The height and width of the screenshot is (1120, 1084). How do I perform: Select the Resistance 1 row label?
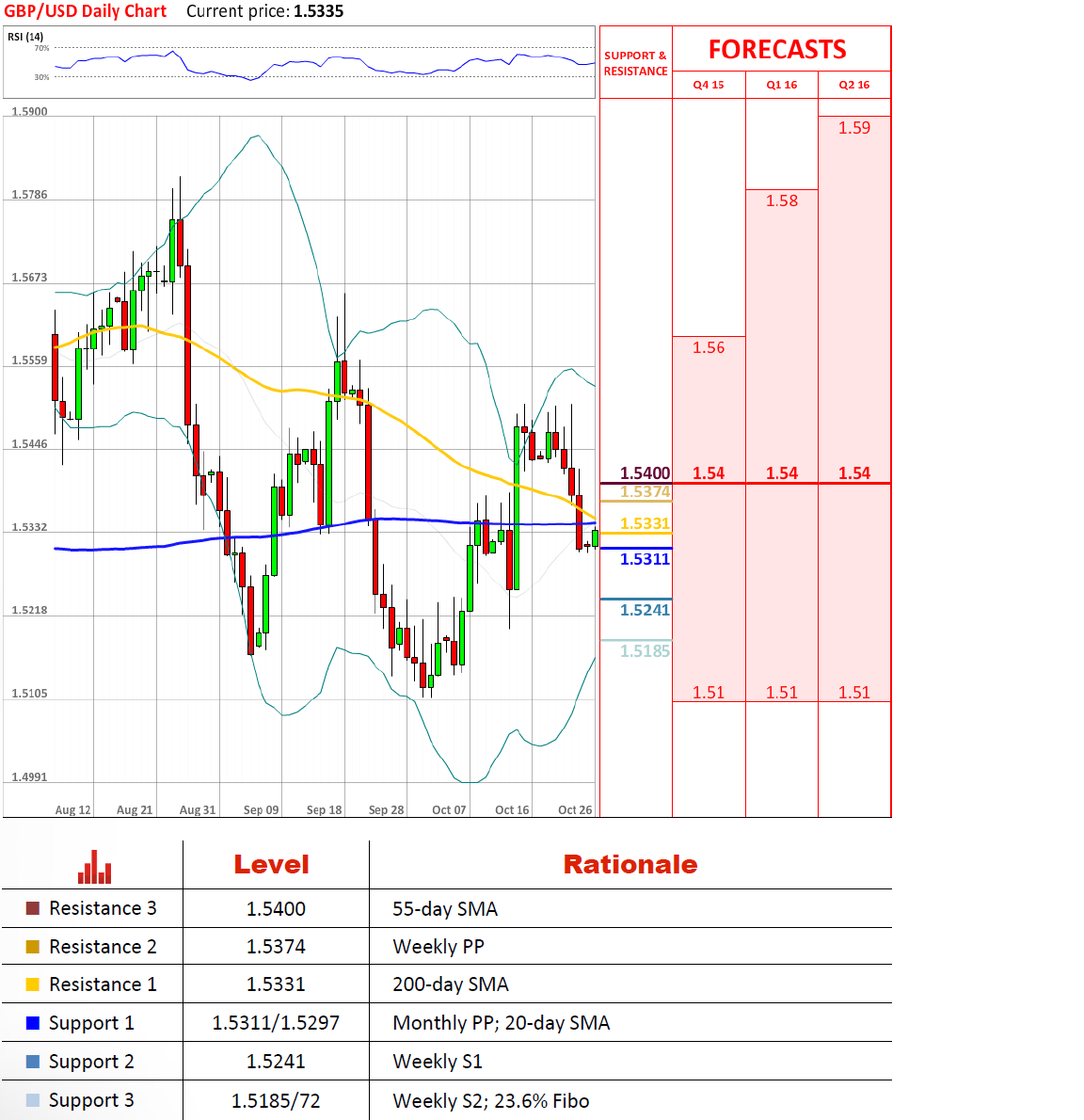click(103, 984)
